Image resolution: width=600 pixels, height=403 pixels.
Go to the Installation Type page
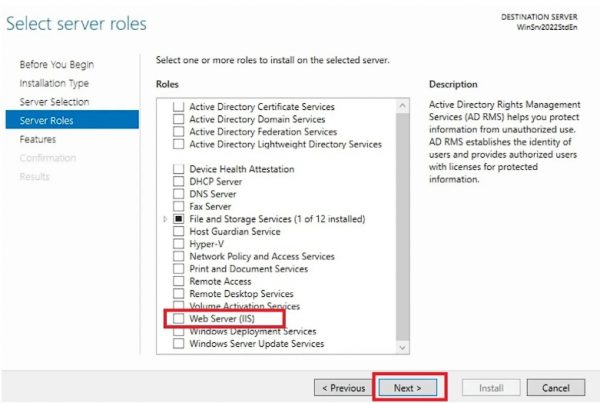(54, 83)
